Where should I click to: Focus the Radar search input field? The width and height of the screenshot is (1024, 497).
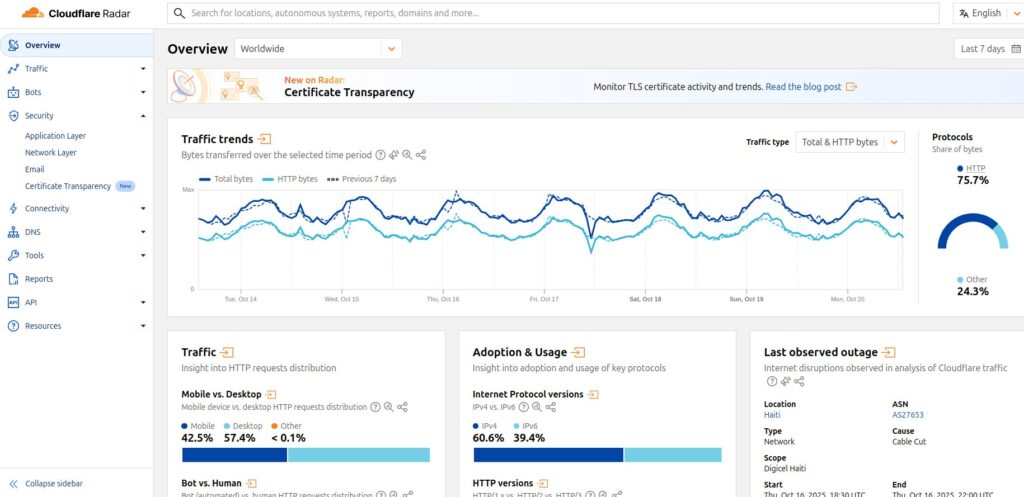click(553, 13)
